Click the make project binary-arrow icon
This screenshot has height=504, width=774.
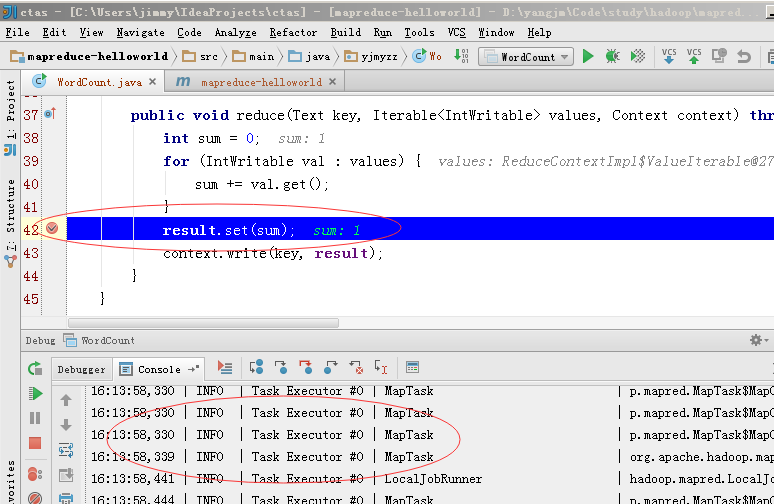[x=461, y=56]
